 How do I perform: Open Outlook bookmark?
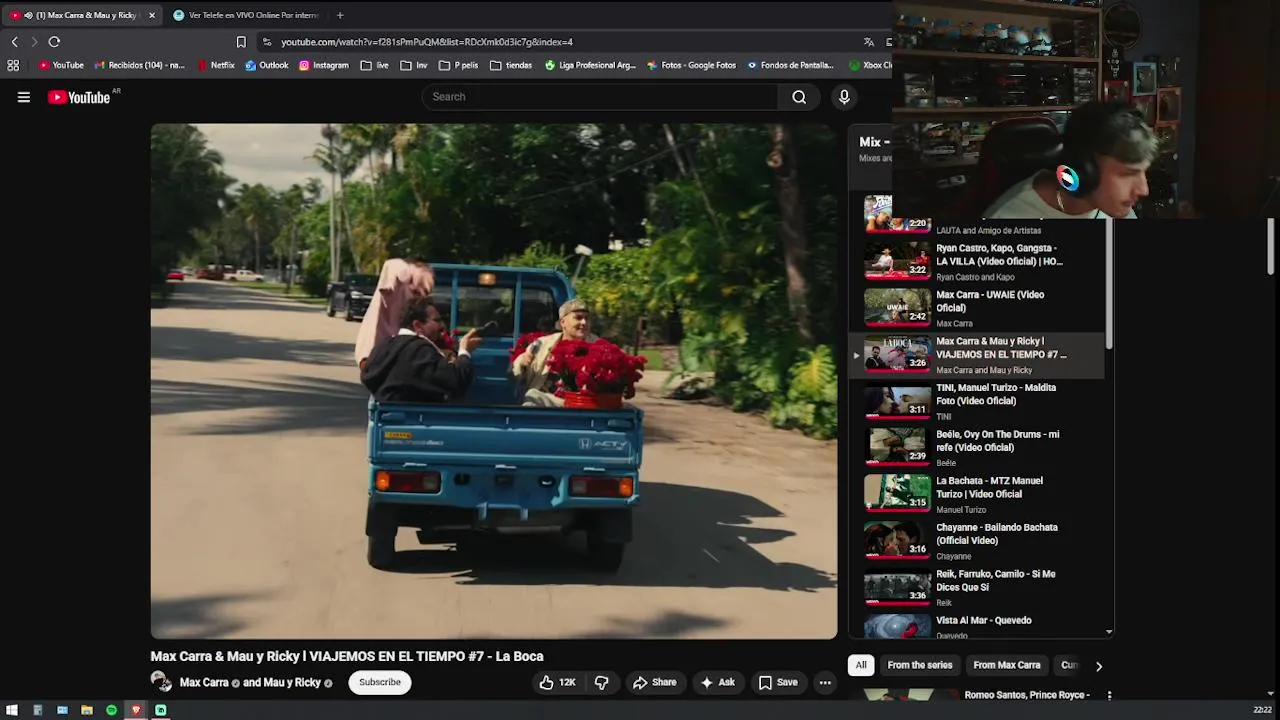(x=266, y=65)
